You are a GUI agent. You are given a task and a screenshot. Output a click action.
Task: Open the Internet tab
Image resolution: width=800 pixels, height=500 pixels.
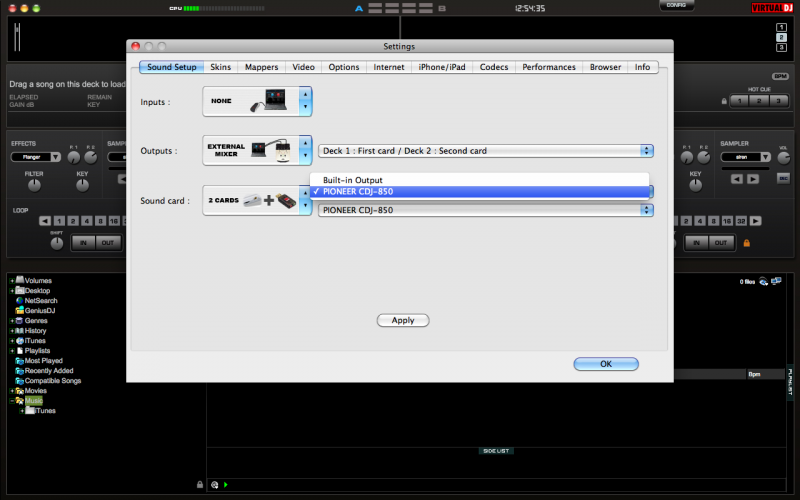coord(388,67)
